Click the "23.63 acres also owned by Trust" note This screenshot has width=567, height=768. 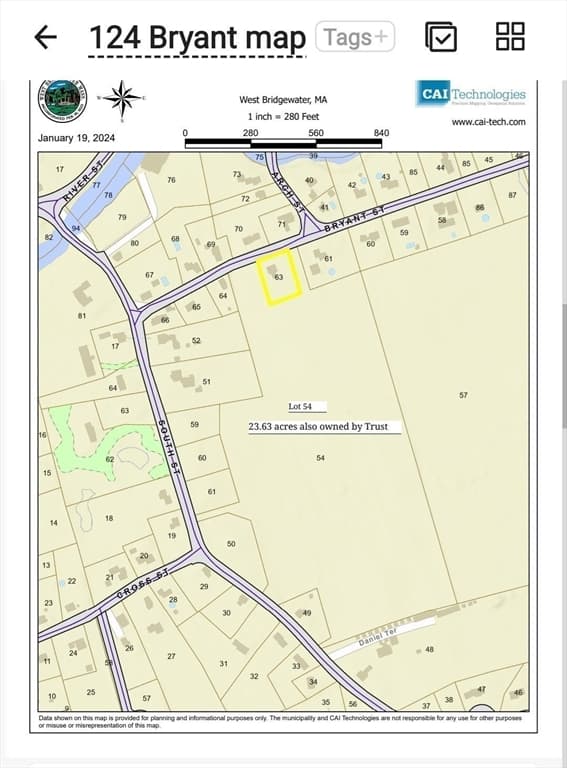[318, 427]
